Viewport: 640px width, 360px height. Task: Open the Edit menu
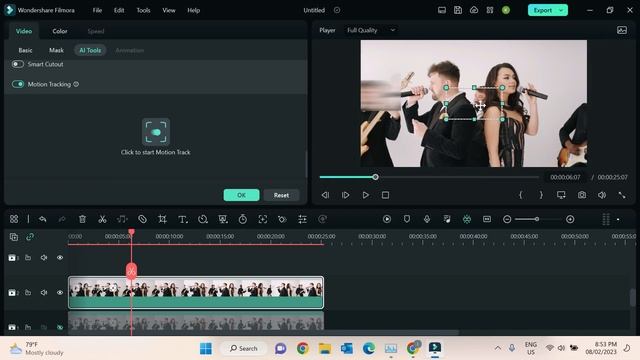click(119, 10)
